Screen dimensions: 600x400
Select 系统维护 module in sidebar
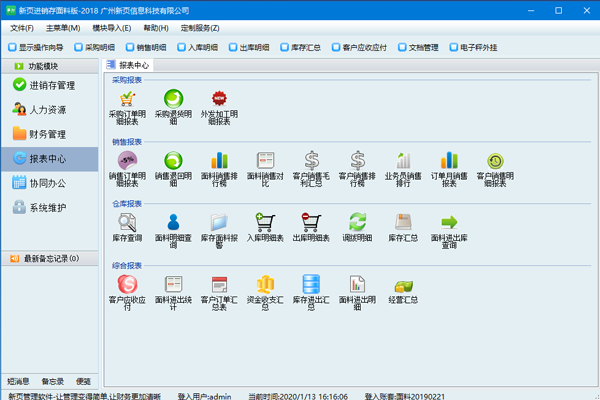50,208
